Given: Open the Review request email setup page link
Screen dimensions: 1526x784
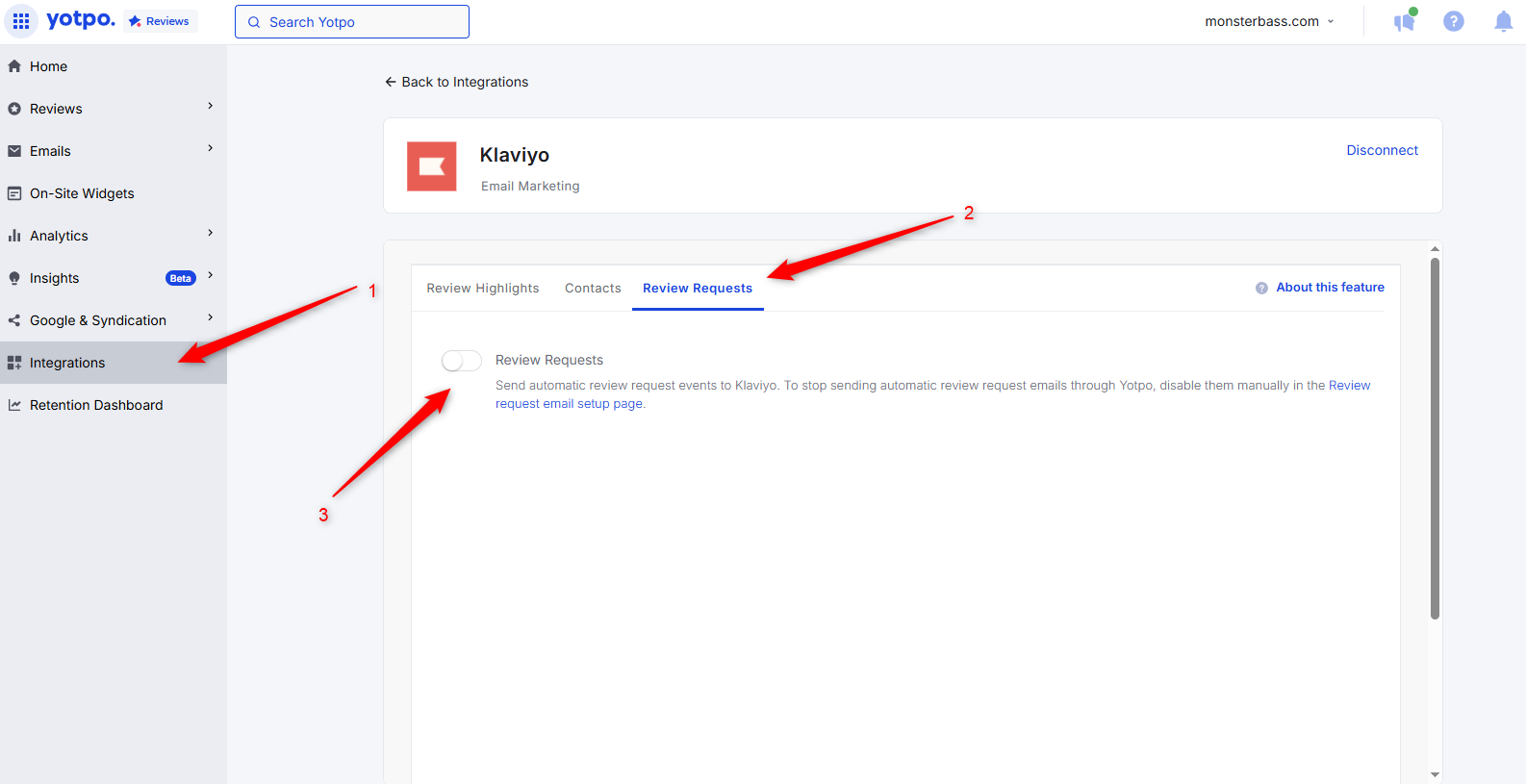Looking at the screenshot, I should (932, 394).
